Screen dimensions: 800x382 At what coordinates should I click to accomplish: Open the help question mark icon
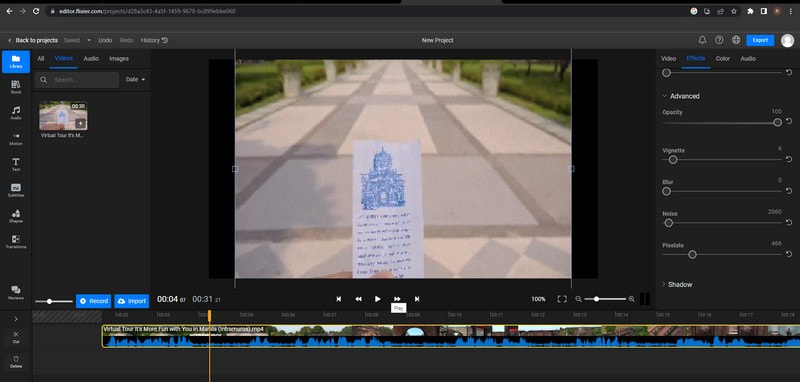tap(719, 40)
